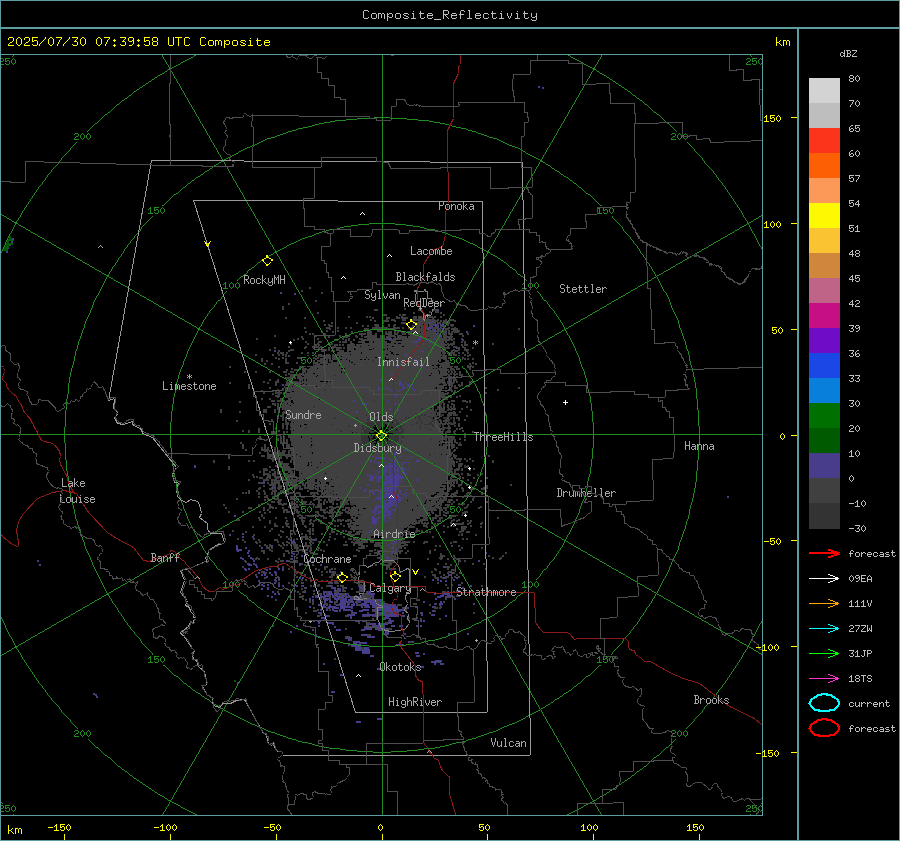Click the red forecast arrow in legend
This screenshot has width=900, height=841.
(x=824, y=553)
